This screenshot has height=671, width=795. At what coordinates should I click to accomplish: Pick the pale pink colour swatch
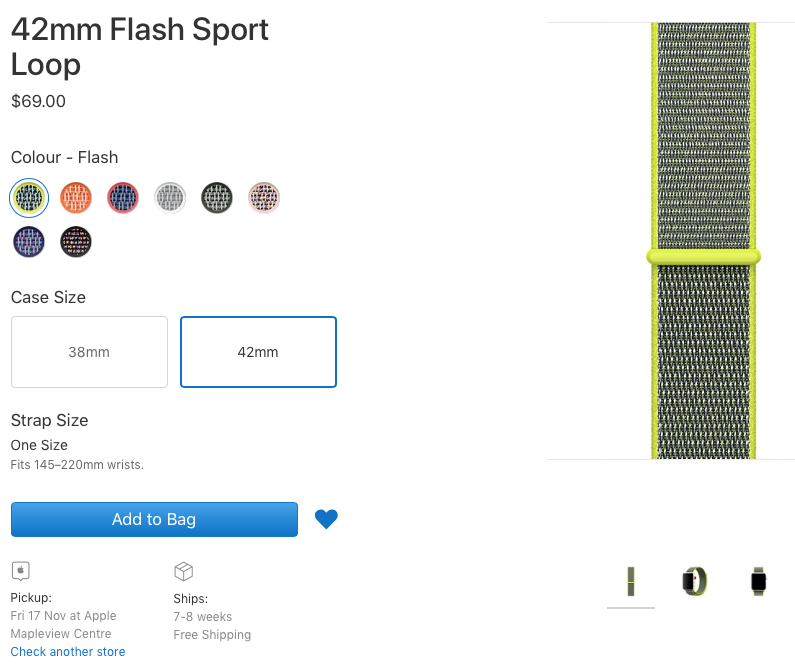pyautogui.click(x=264, y=198)
